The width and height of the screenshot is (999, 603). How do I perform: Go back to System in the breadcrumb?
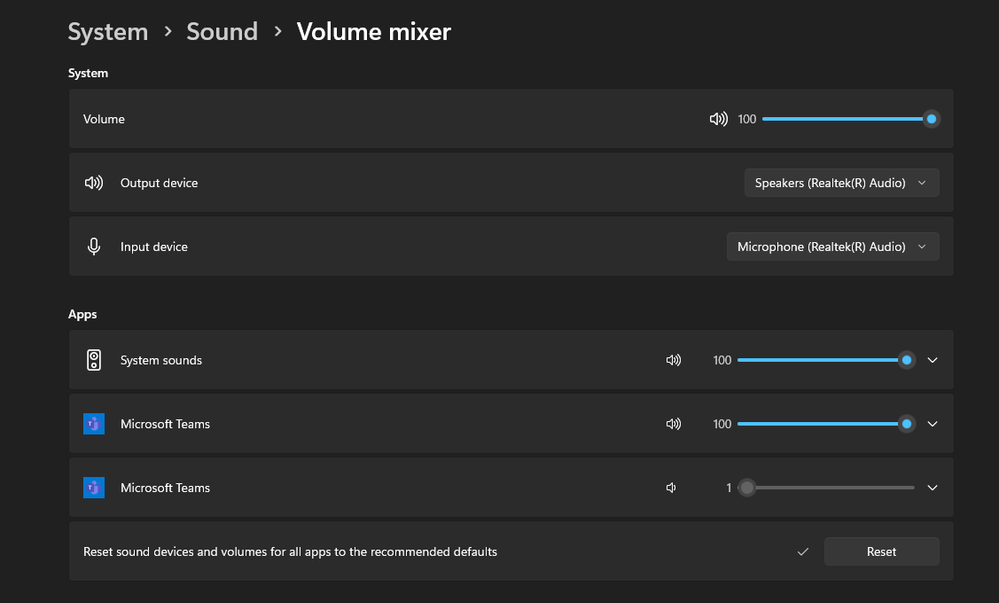pyautogui.click(x=108, y=32)
